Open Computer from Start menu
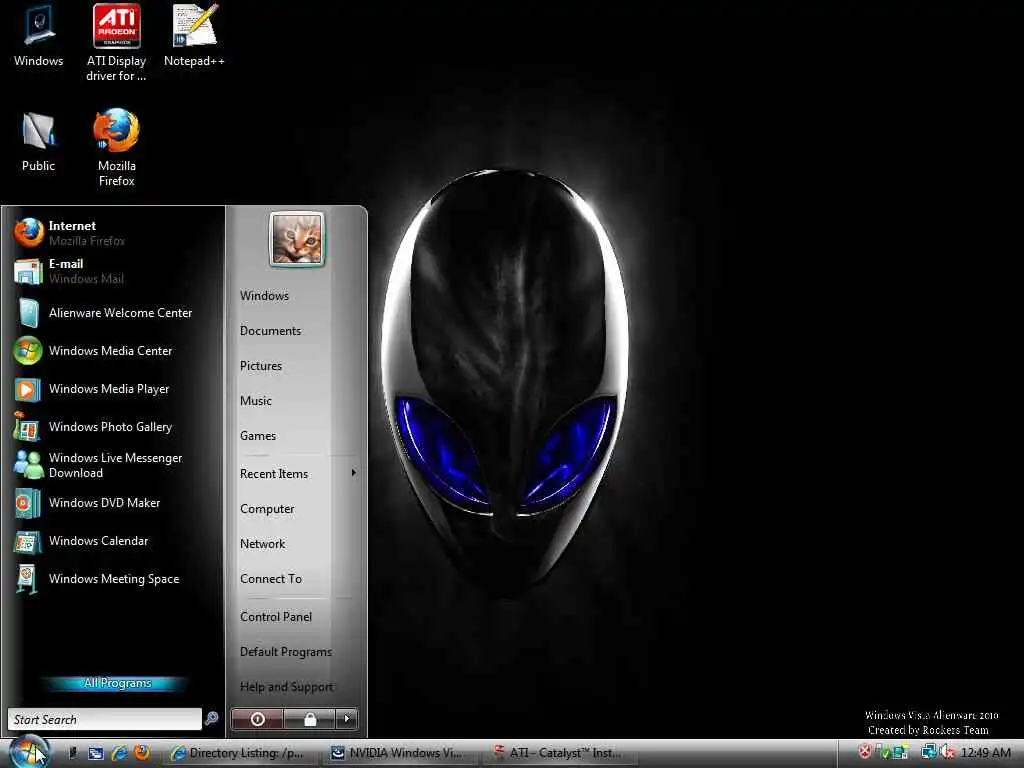 pyautogui.click(x=267, y=509)
